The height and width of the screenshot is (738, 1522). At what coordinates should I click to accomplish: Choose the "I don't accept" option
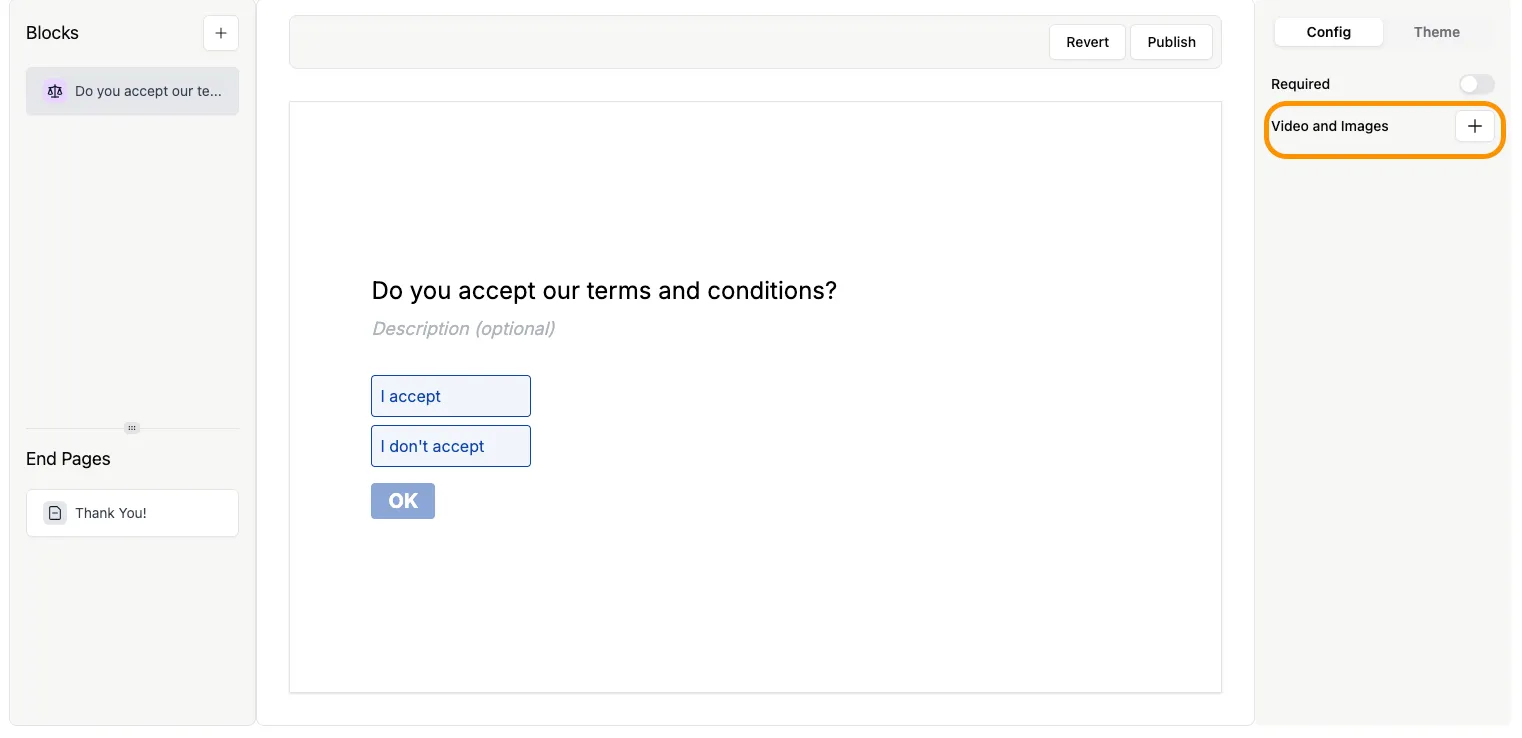(x=451, y=446)
